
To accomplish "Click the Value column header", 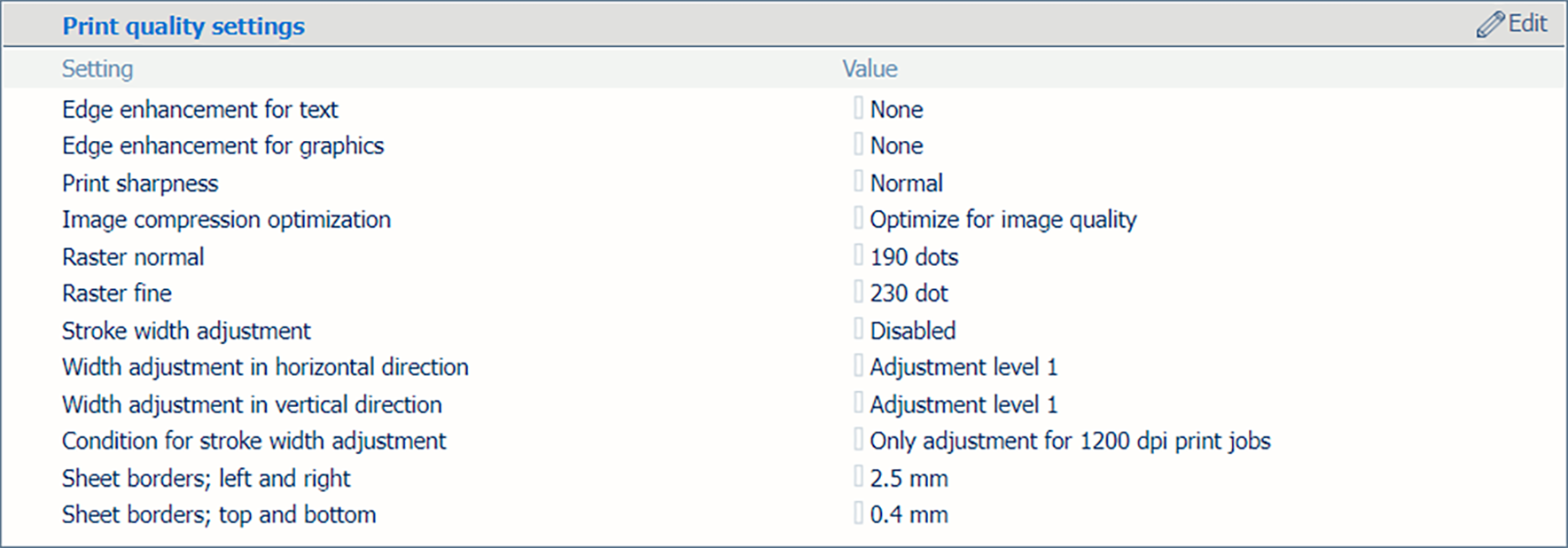I will click(870, 69).
